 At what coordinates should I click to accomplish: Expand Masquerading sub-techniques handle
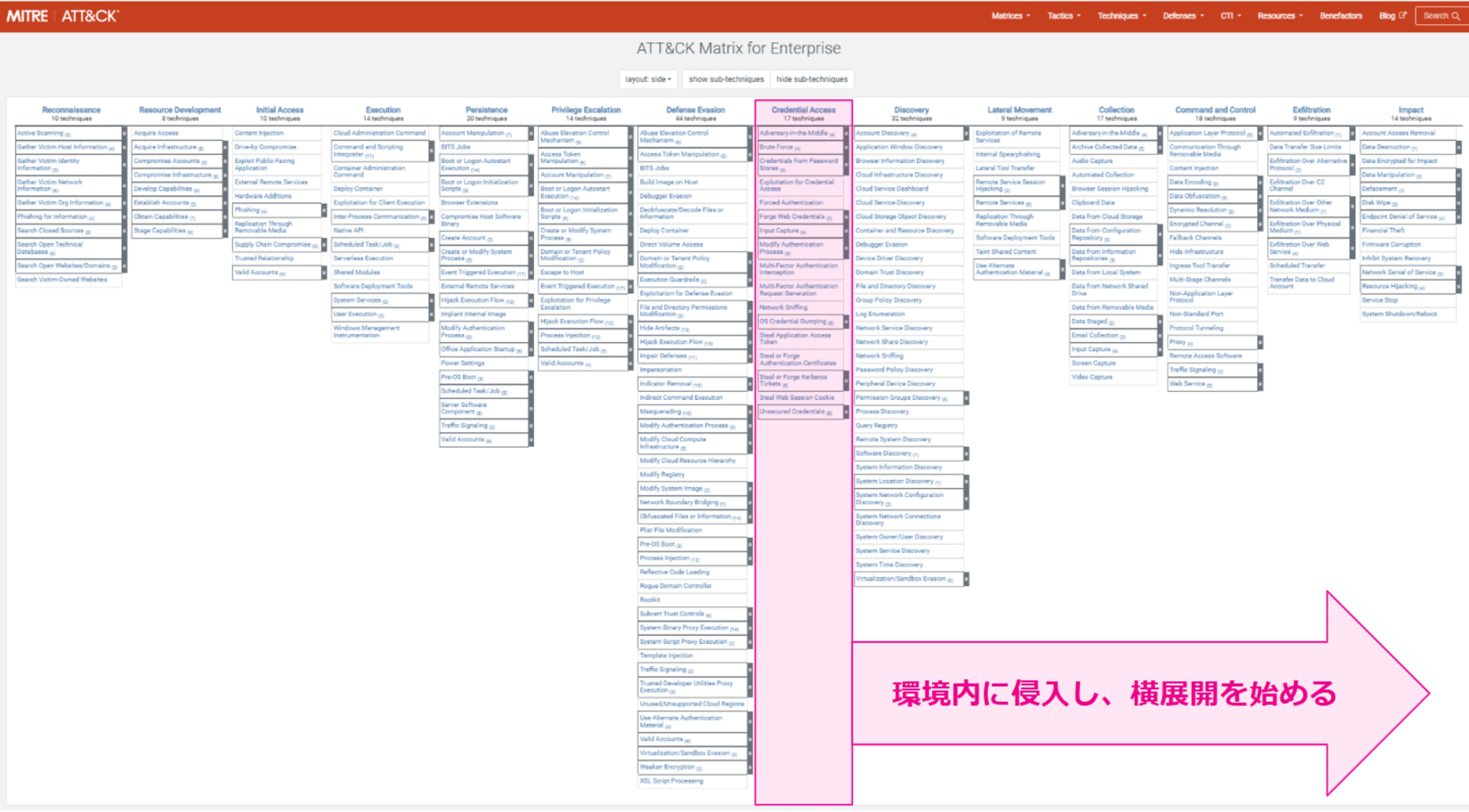750,413
